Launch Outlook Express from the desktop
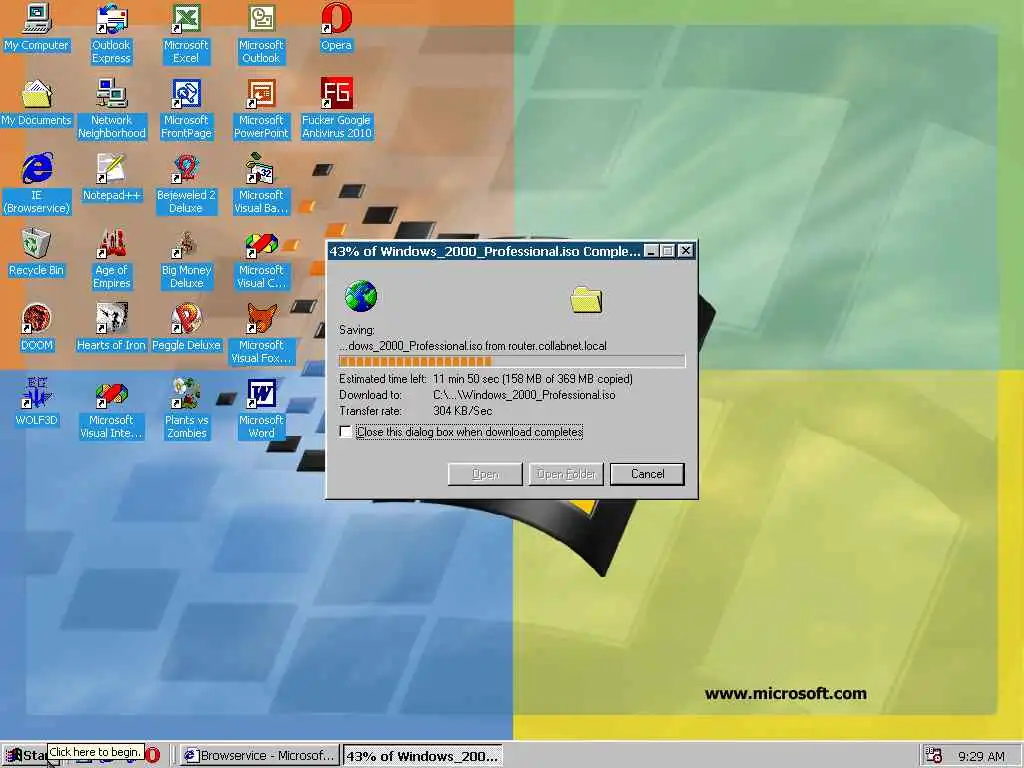The image size is (1024, 768). [111, 33]
